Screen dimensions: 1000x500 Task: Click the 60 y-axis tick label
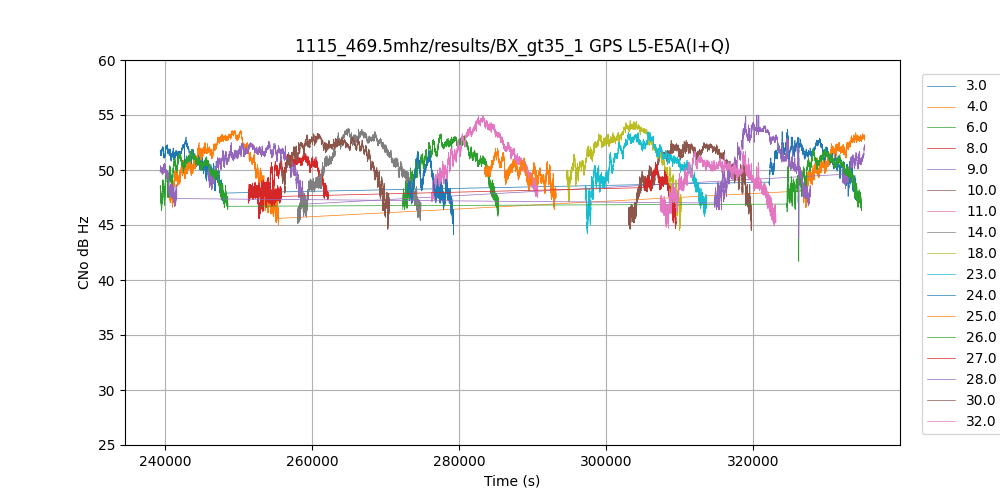coord(107,60)
